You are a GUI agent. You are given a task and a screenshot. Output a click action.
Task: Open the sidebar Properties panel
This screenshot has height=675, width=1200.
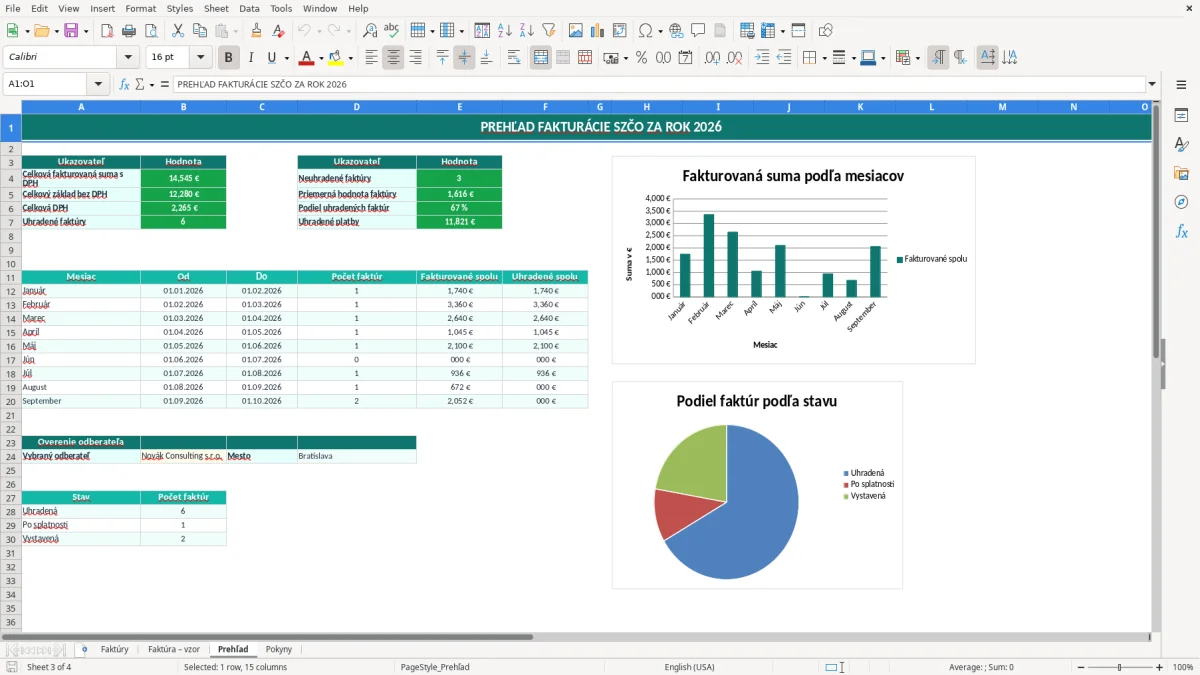1181,116
